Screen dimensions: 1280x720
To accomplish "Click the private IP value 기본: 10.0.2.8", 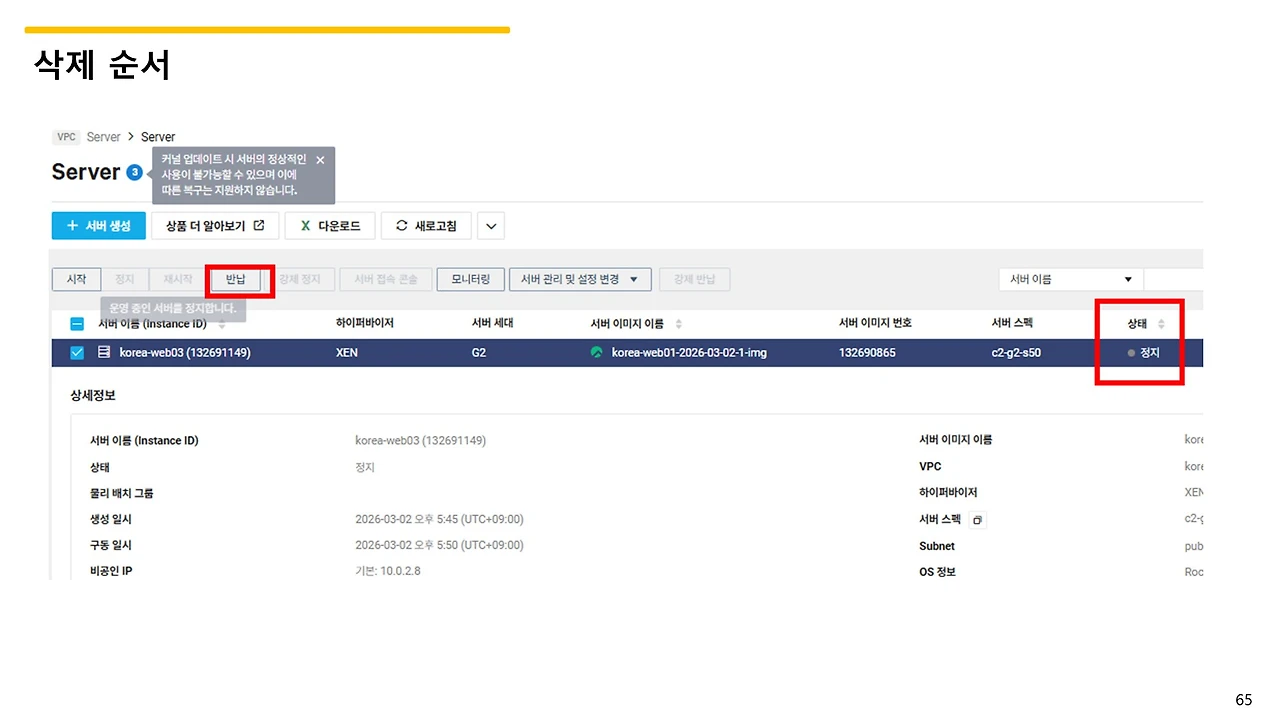I will [x=388, y=571].
